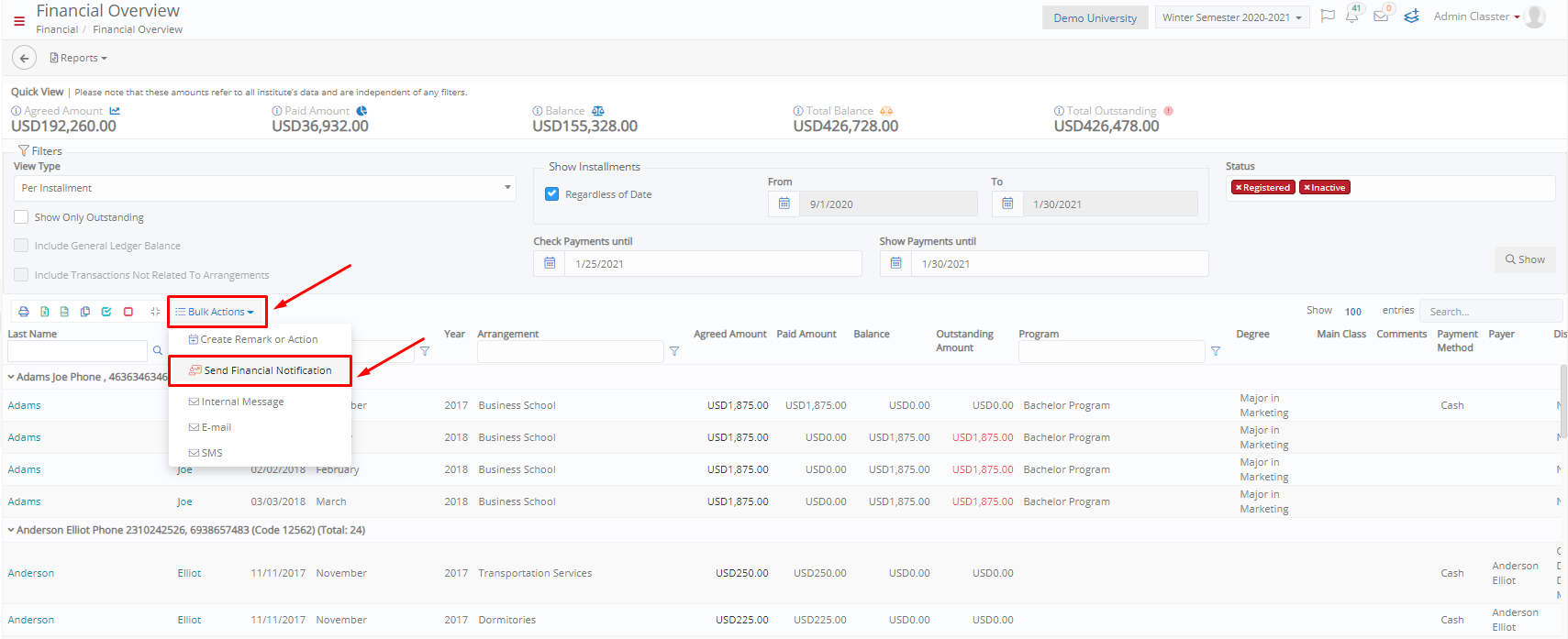This screenshot has width=1568, height=639.
Task: Open the Admin Classter user dropdown
Action: [x=1476, y=17]
